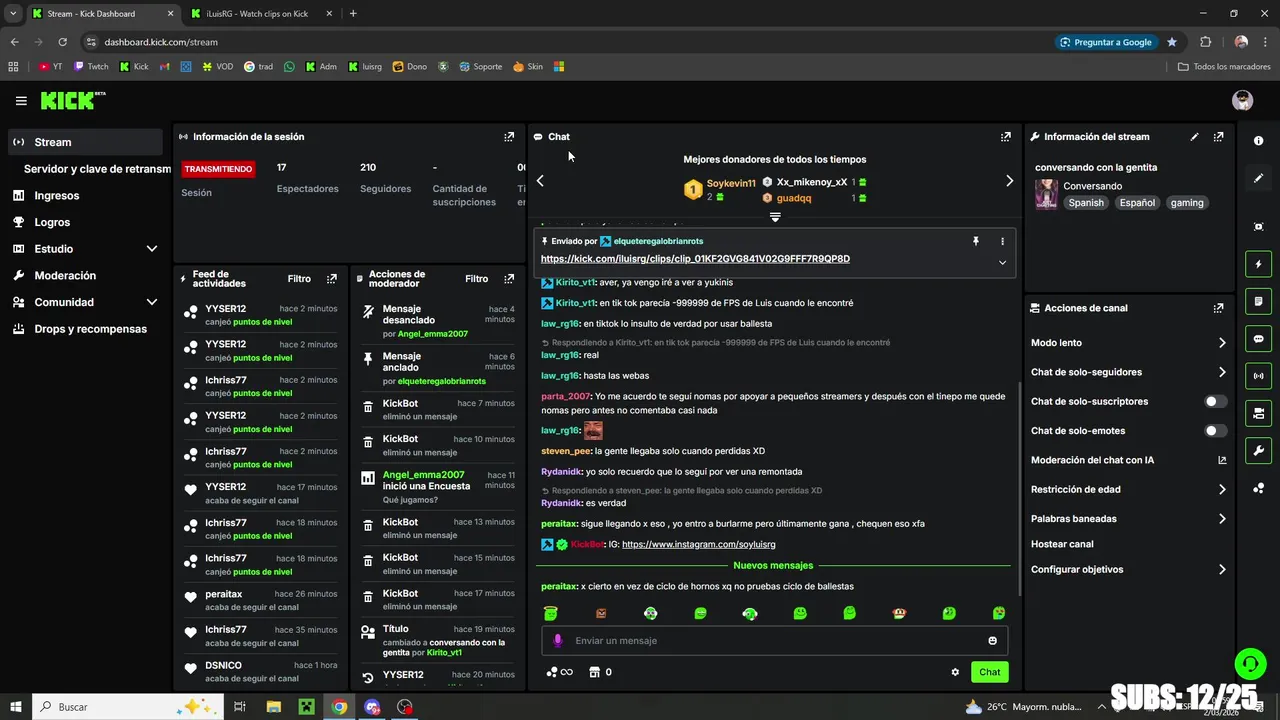The image size is (1280, 720).
Task: Edit the stream information with pencil icon
Action: (x=1195, y=137)
